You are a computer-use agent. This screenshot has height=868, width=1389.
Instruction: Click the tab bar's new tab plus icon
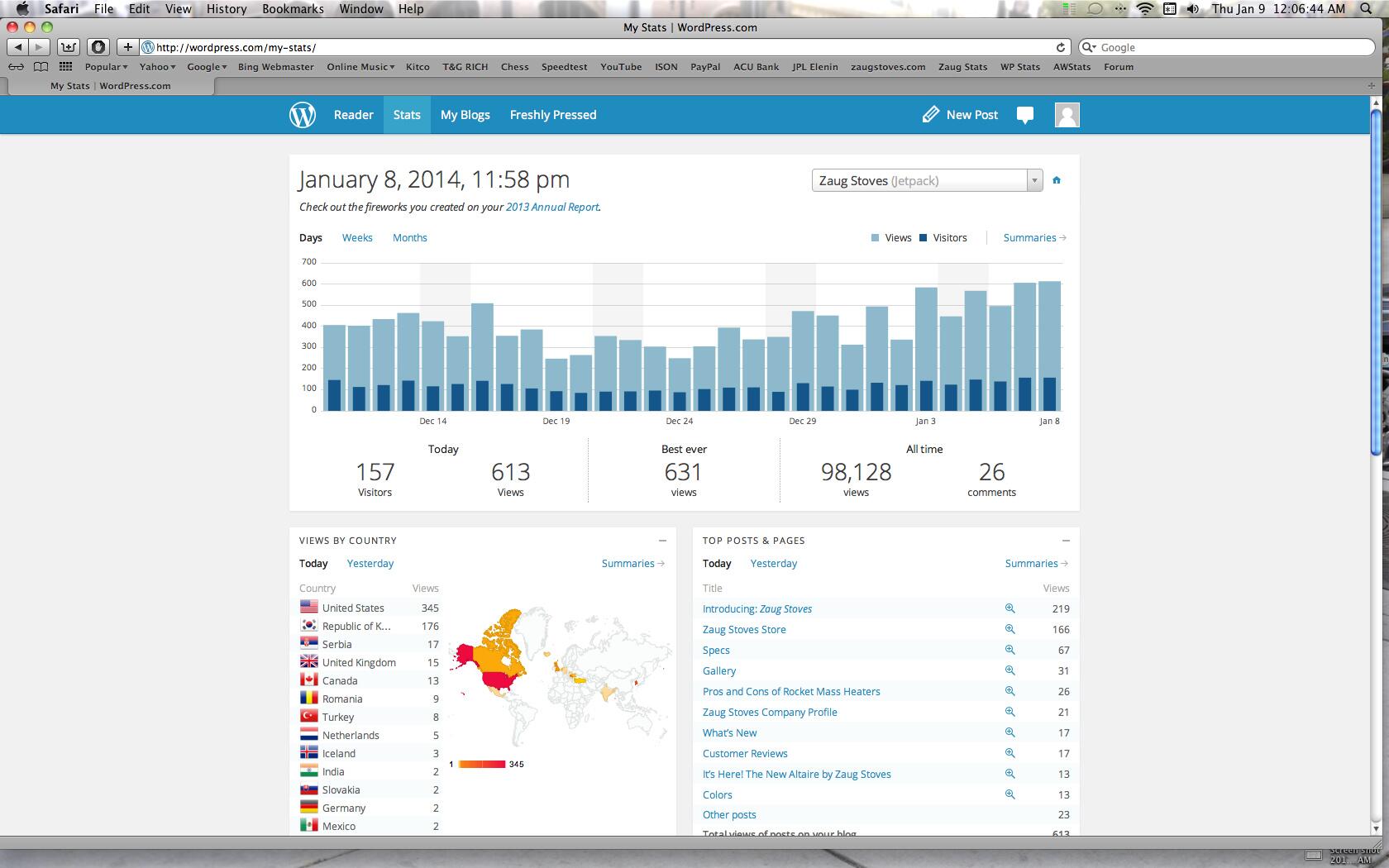tap(1372, 85)
